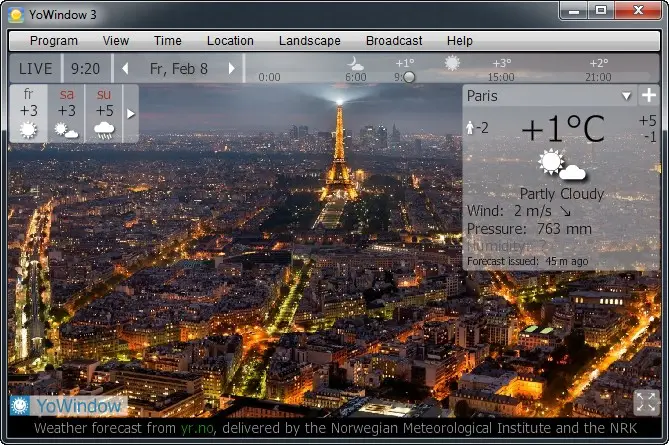The image size is (669, 445).
Task: Toggle fullscreen with corner arrows icon
Action: coord(646,402)
